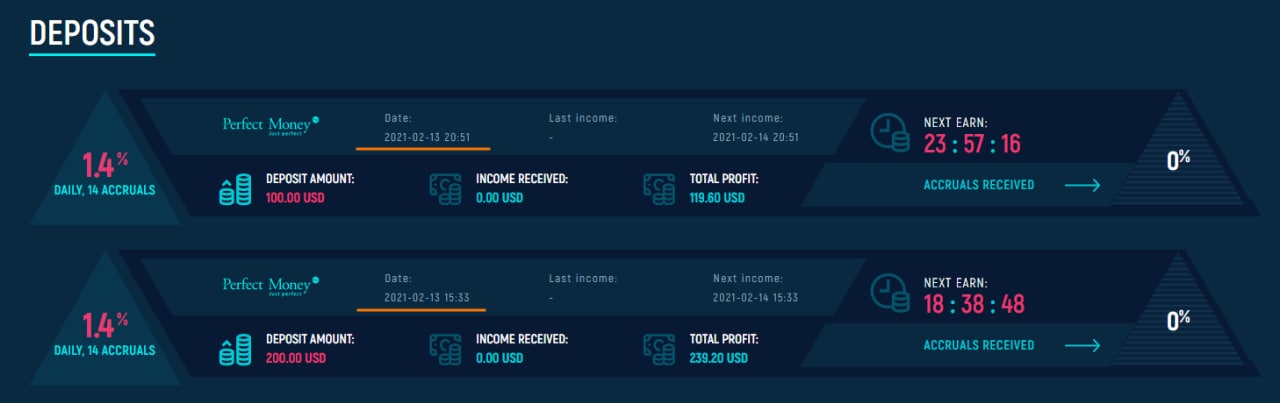Click the arrow next to the second Accruals Received
This screenshot has width=1280, height=403.
click(1082, 345)
